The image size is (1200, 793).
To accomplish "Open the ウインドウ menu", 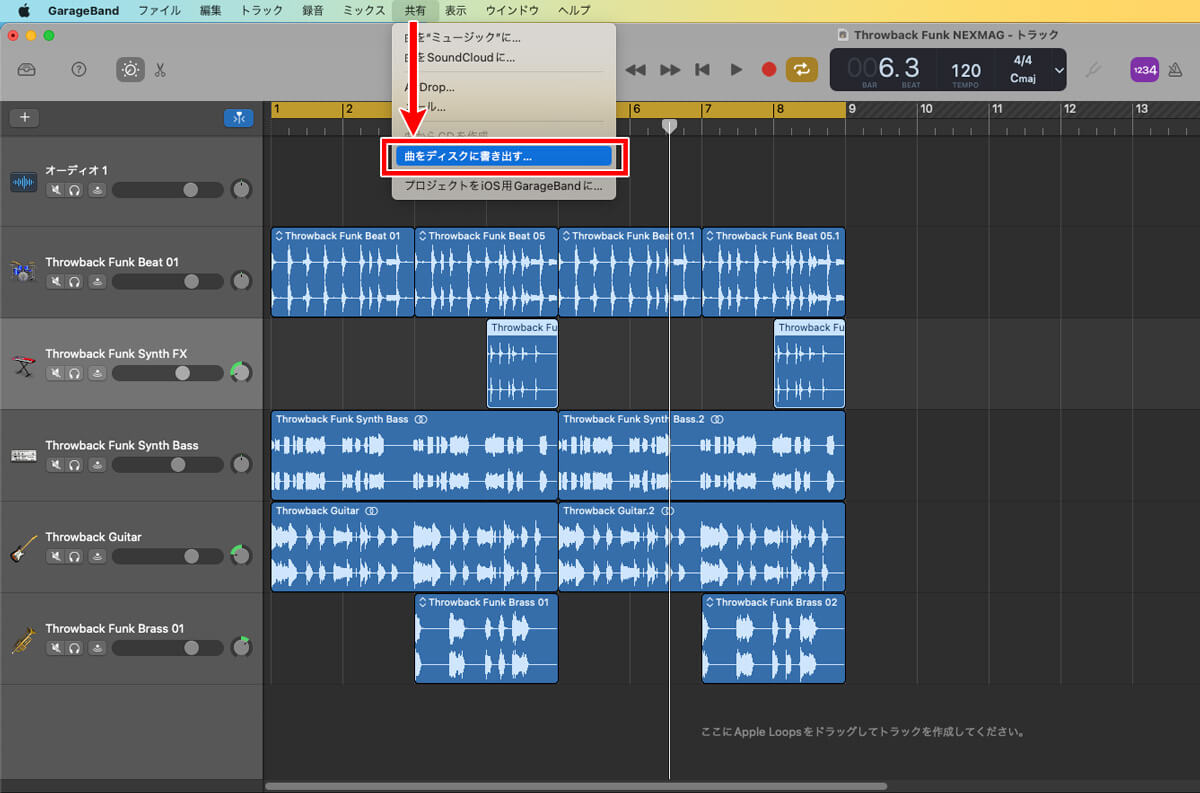I will 512,10.
